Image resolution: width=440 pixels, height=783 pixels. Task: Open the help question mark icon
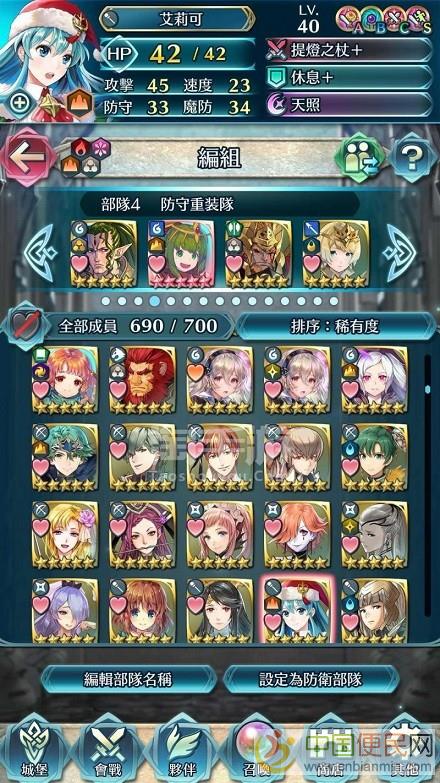pyautogui.click(x=412, y=158)
